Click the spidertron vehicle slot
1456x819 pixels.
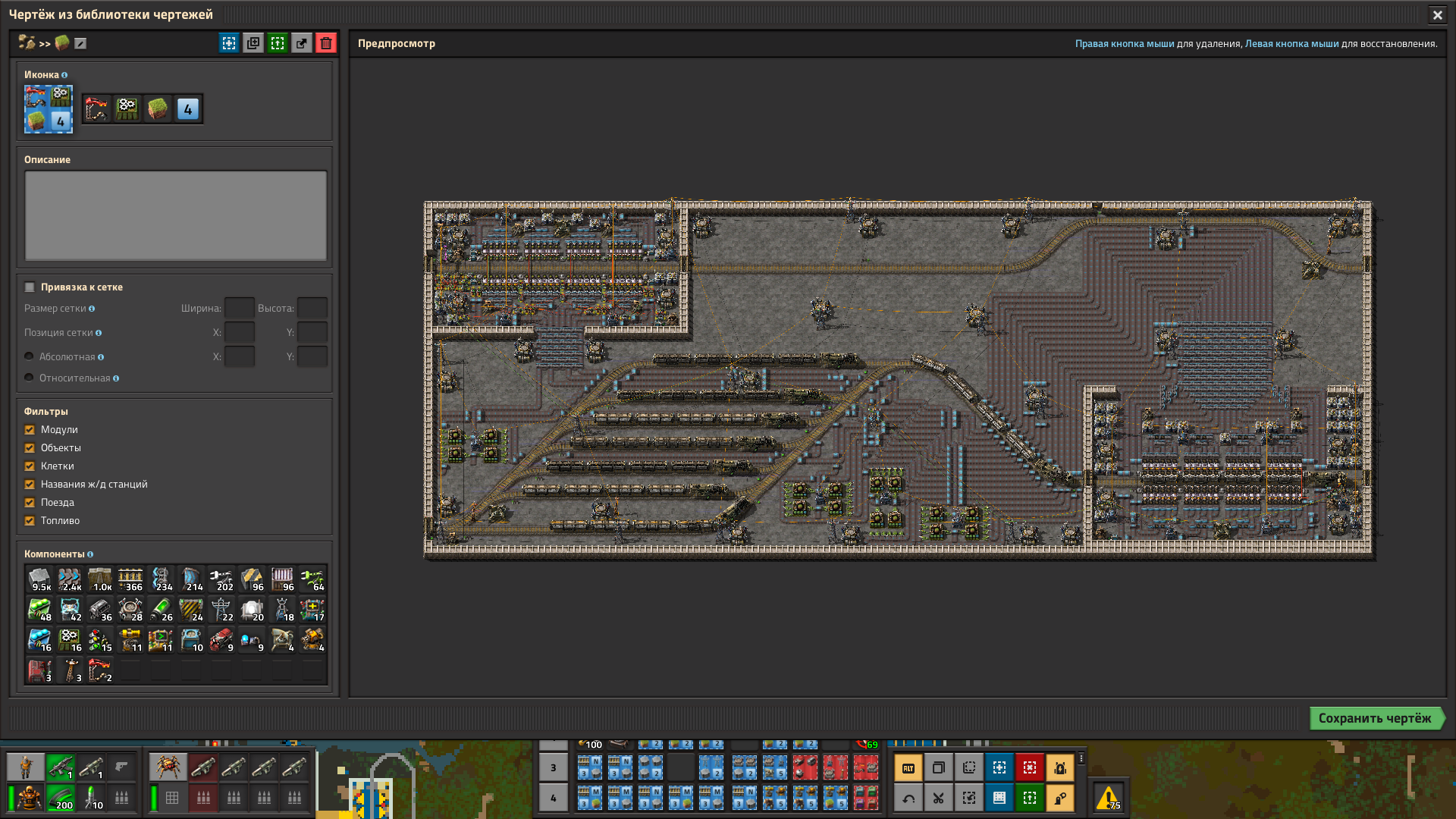[168, 767]
